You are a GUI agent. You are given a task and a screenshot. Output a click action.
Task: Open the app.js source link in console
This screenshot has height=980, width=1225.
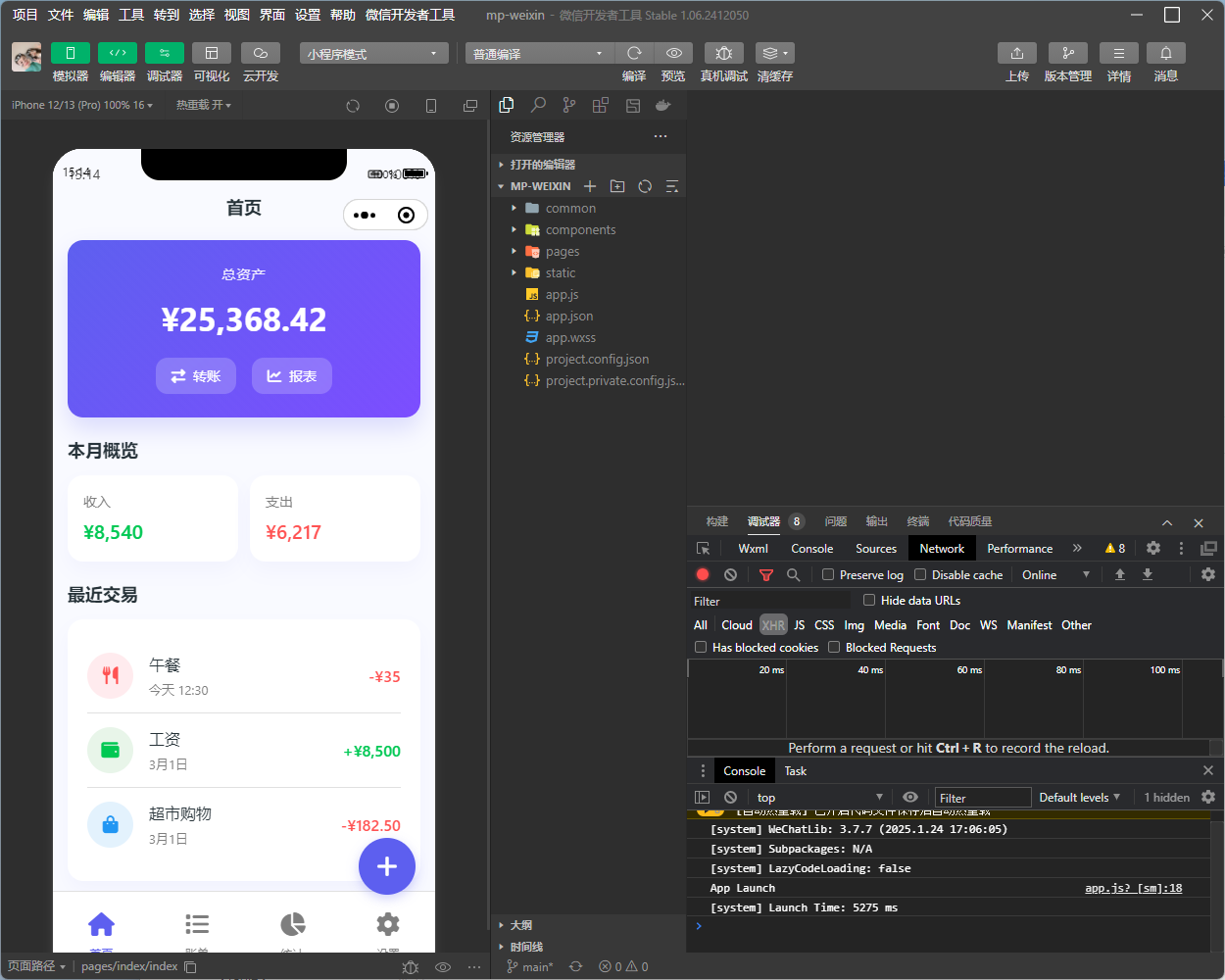[x=1133, y=888]
